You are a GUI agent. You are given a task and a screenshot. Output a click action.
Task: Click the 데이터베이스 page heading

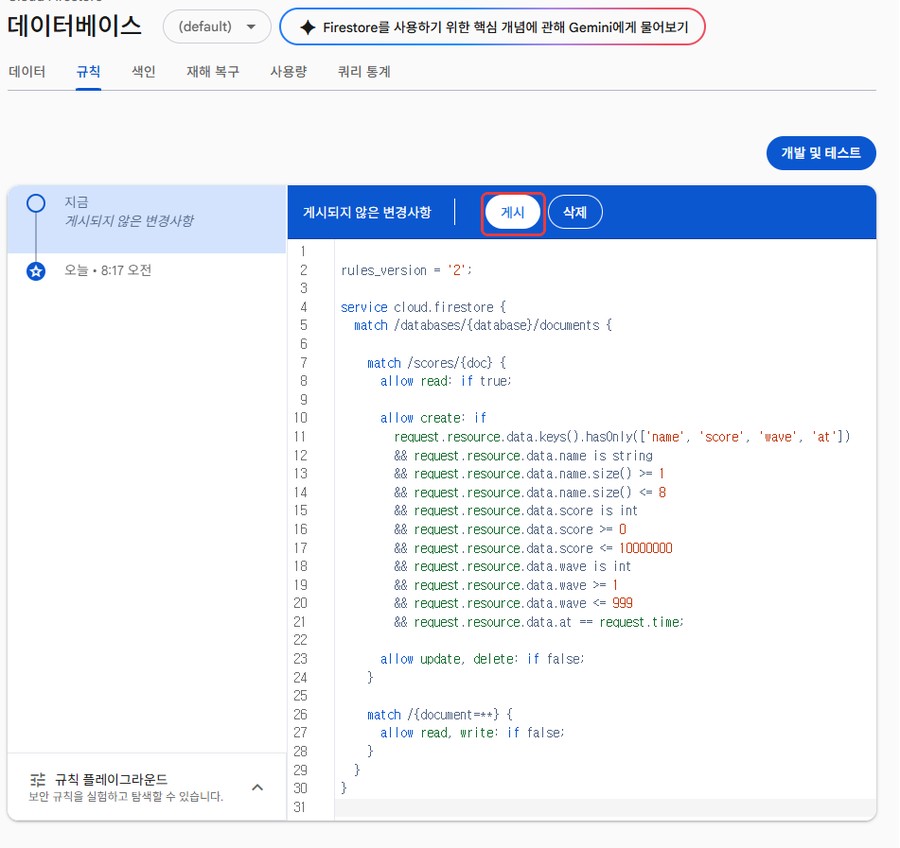pyautogui.click(x=75, y=26)
